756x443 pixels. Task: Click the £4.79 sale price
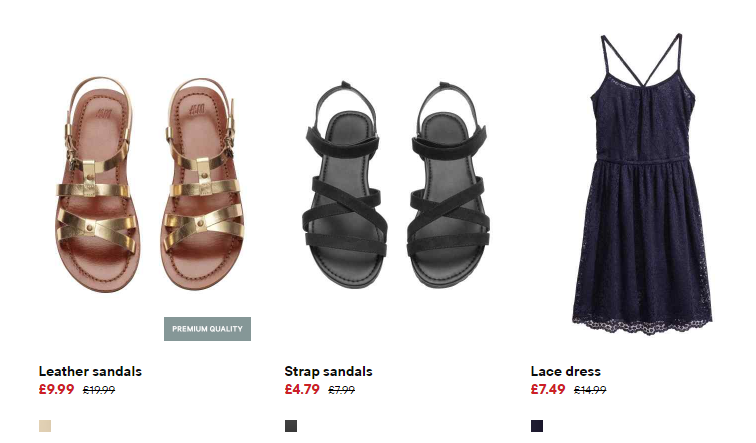tap(302, 389)
